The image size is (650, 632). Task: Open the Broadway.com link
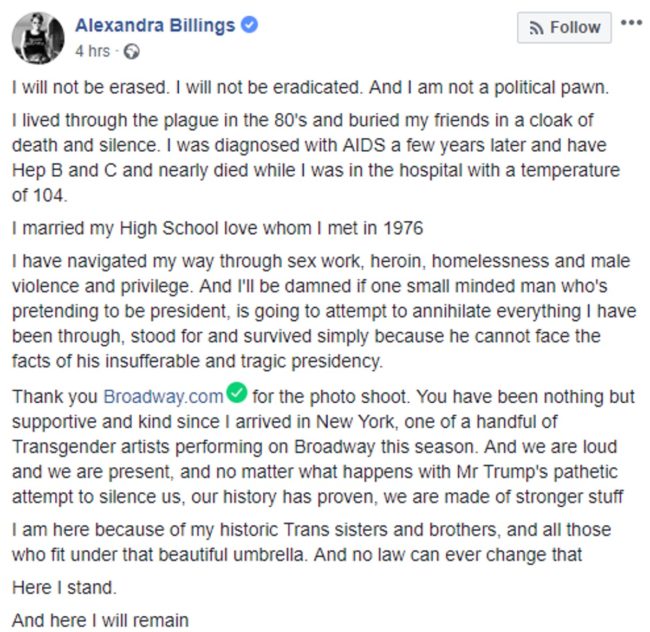(x=163, y=399)
